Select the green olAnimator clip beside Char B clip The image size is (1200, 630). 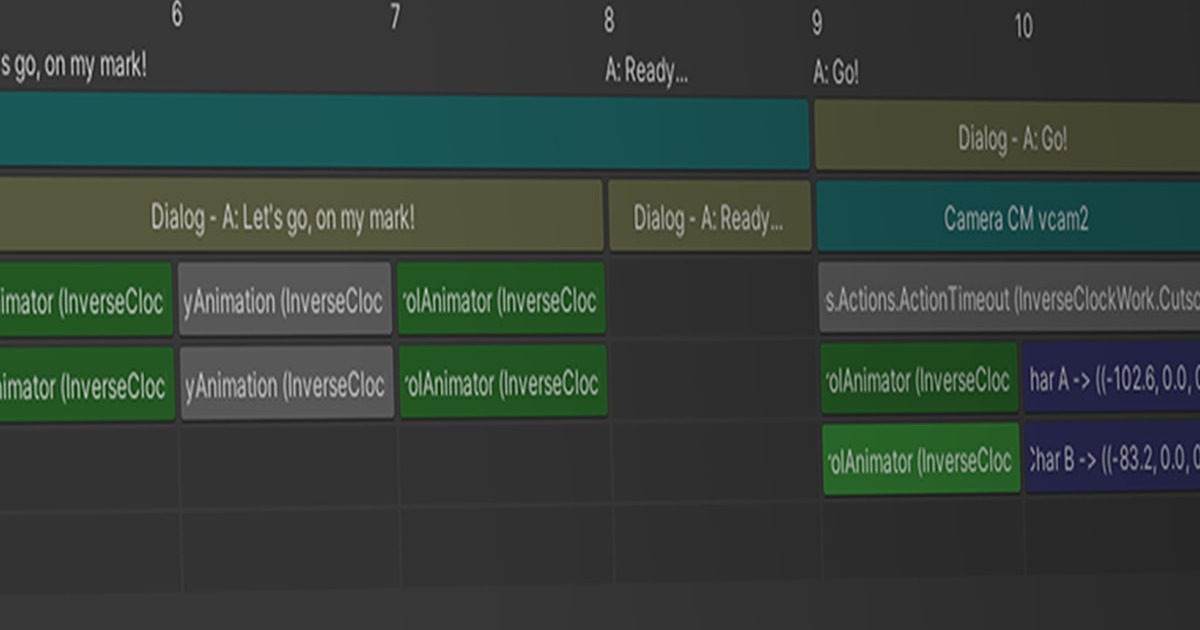[920, 462]
